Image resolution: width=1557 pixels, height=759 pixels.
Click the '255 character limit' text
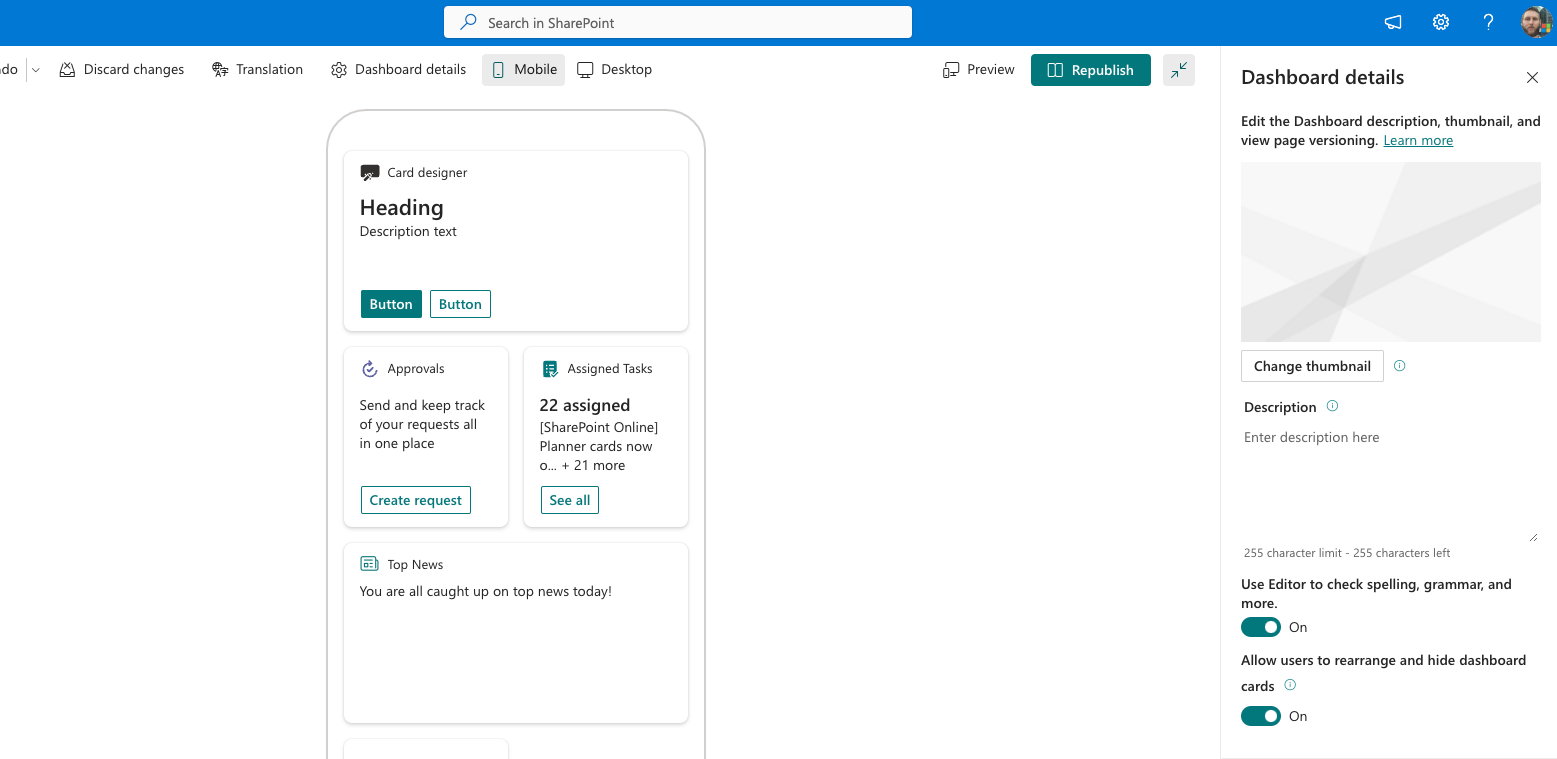[1347, 553]
